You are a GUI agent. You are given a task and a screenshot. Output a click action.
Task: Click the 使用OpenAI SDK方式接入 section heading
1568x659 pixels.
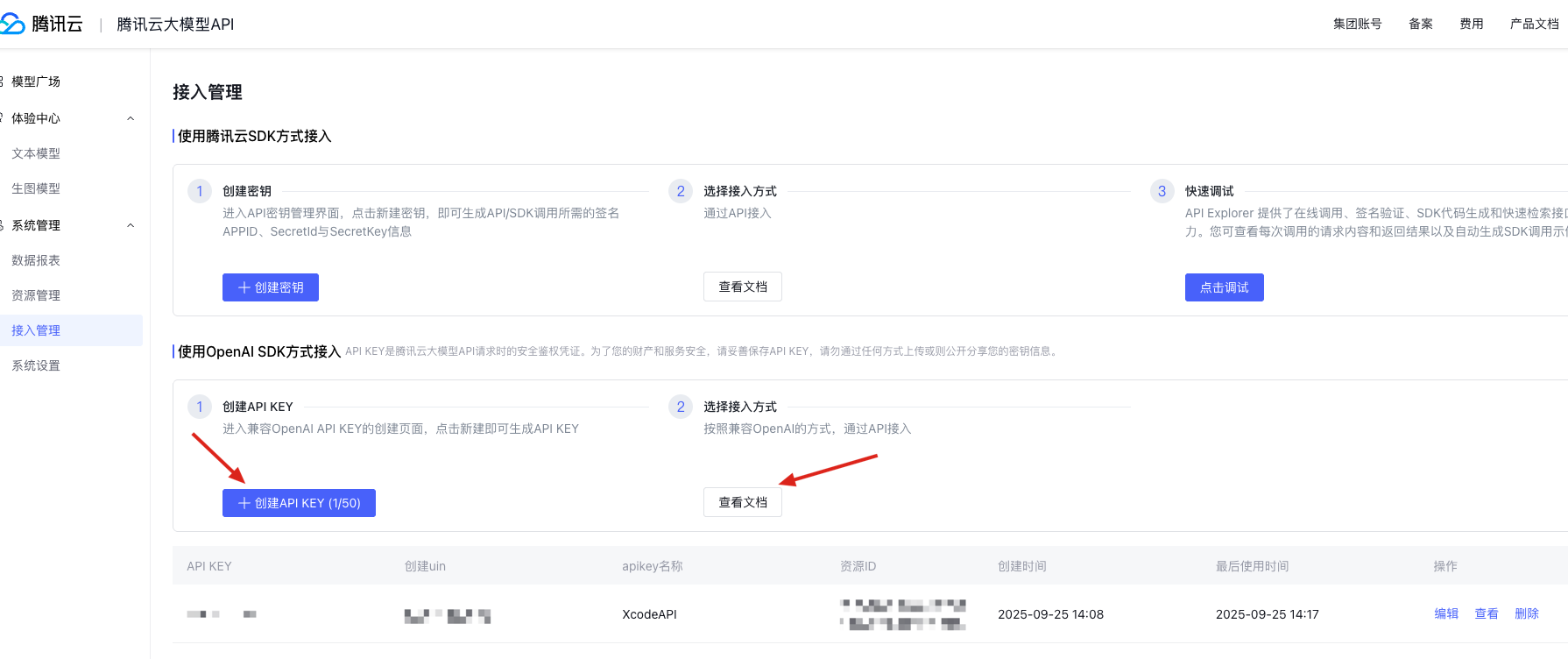(259, 351)
